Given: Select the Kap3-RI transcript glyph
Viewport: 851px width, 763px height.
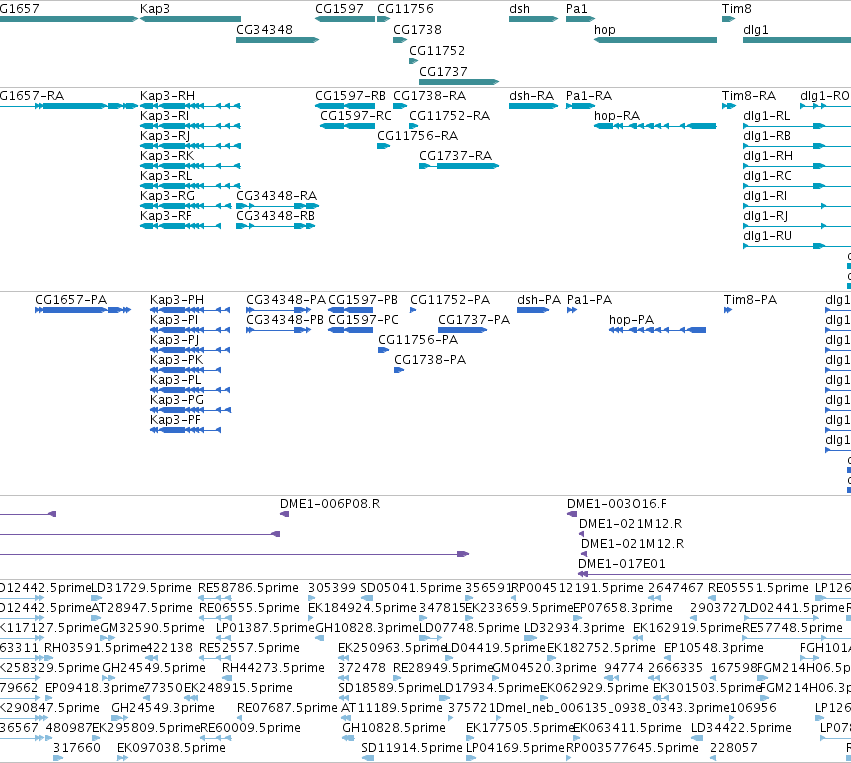Looking at the screenshot, I should 190,126.
